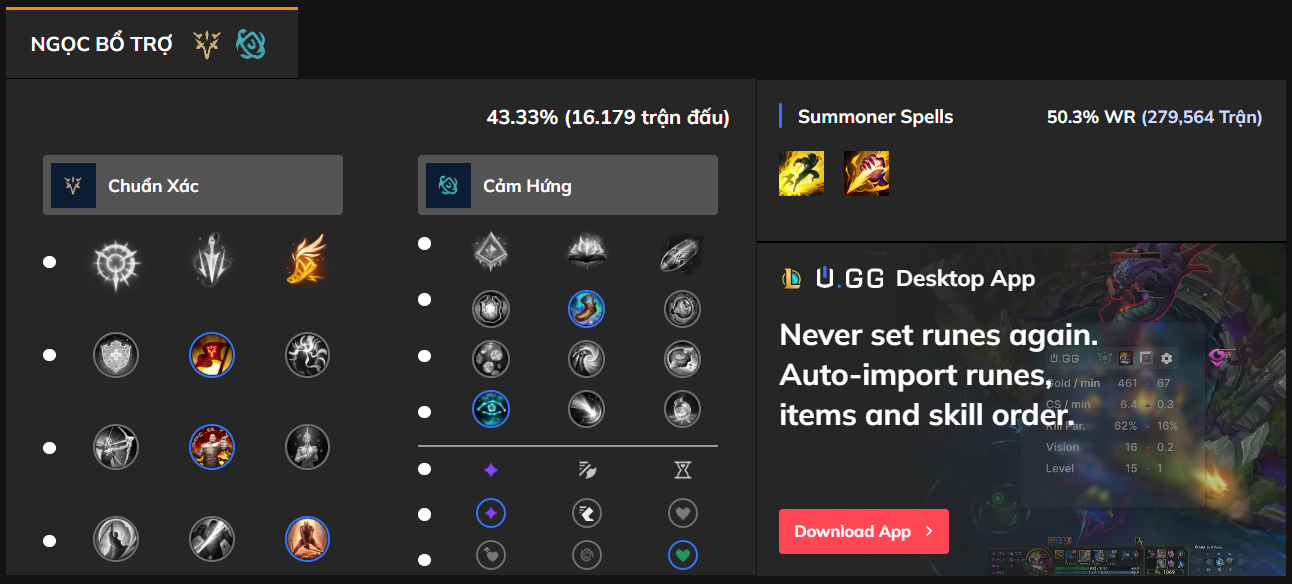The width and height of the screenshot is (1292, 584).
Task: Open the 279,564 Trận matches link
Action: click(x=1201, y=117)
